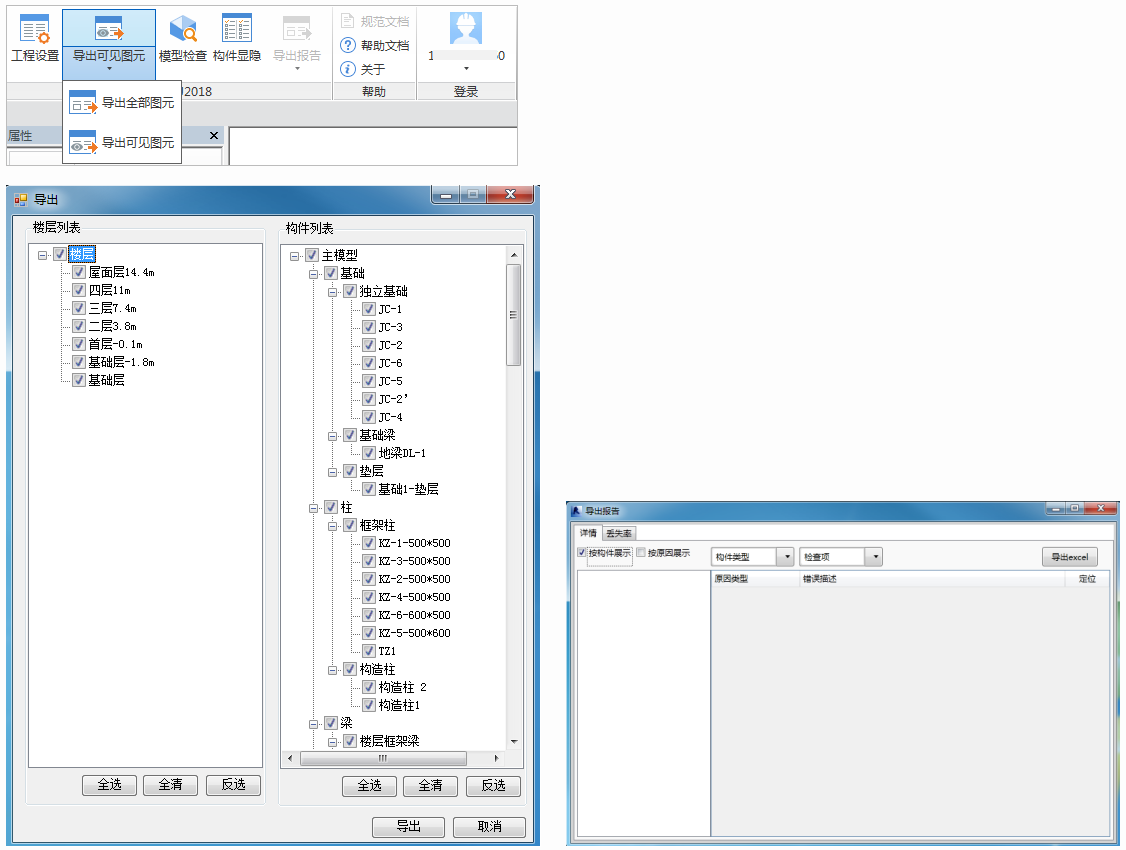Screen dimensions: 1126x850
Task: Collapse the 主模型 tree node
Action: (x=294, y=256)
